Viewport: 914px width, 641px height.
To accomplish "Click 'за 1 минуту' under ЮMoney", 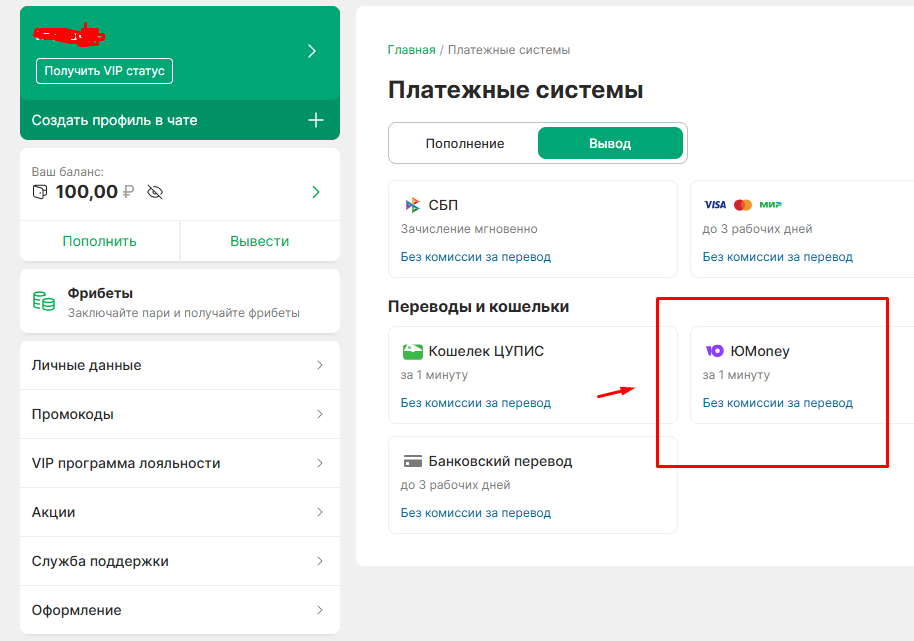I will (736, 375).
